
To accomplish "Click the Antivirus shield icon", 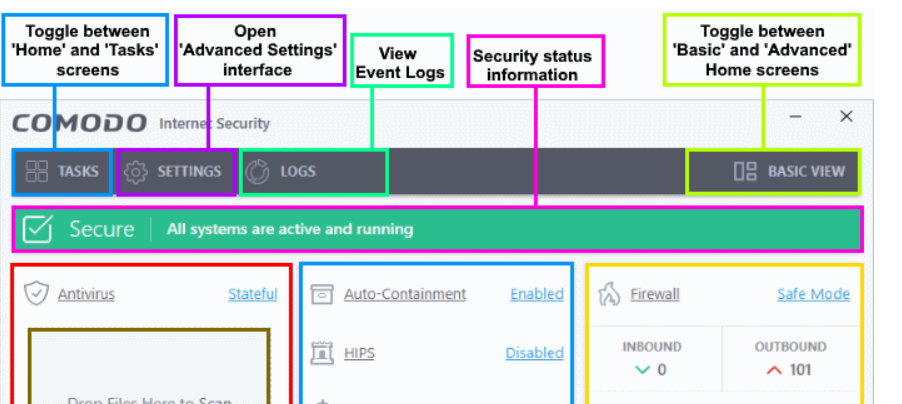I will (x=37, y=294).
